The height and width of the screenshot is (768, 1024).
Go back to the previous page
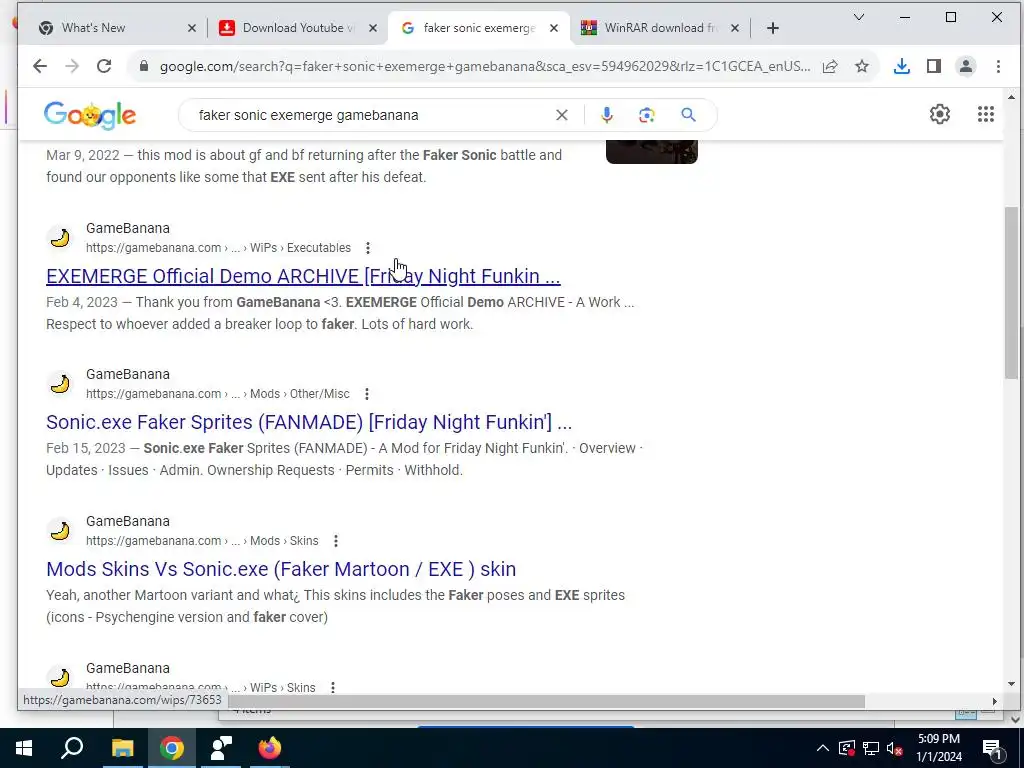[40, 66]
